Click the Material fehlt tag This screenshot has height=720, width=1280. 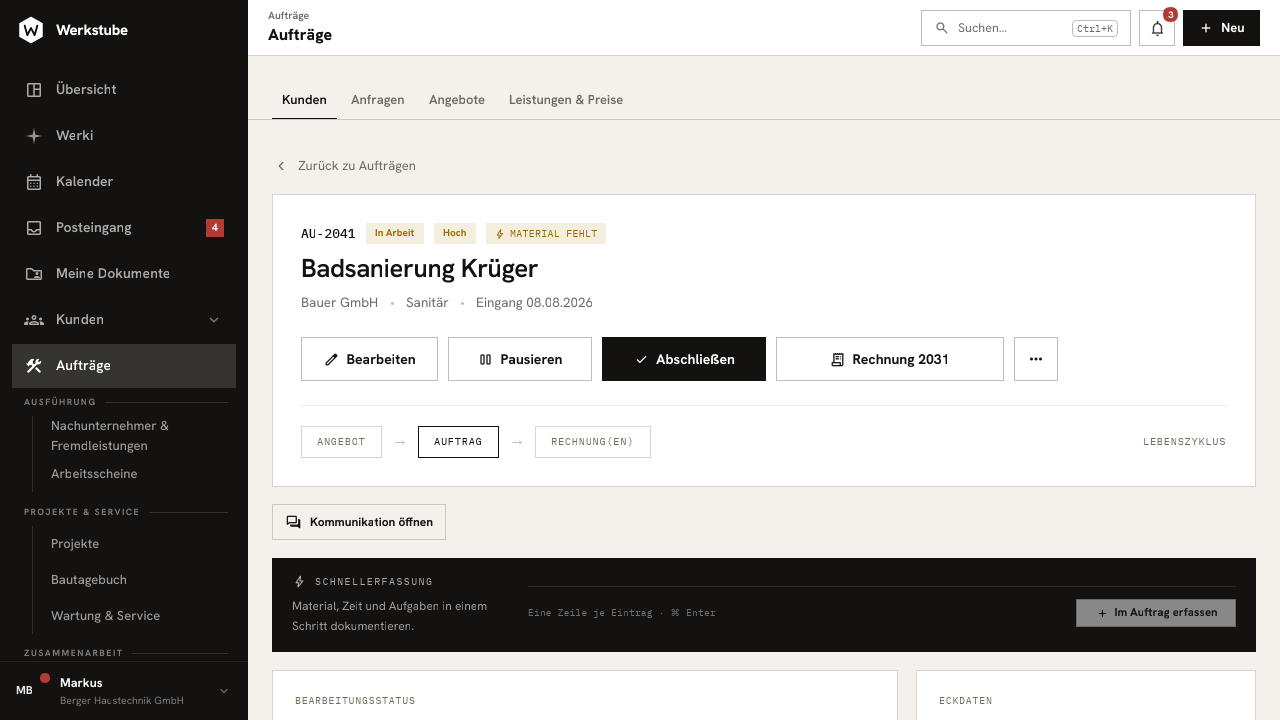pyautogui.click(x=546, y=233)
